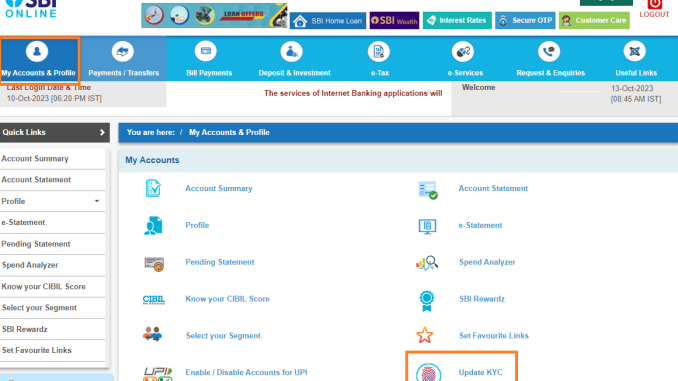Viewport: 678px width, 381px height.
Task: Click the SBI Rewardz badge icon
Action: tap(427, 301)
